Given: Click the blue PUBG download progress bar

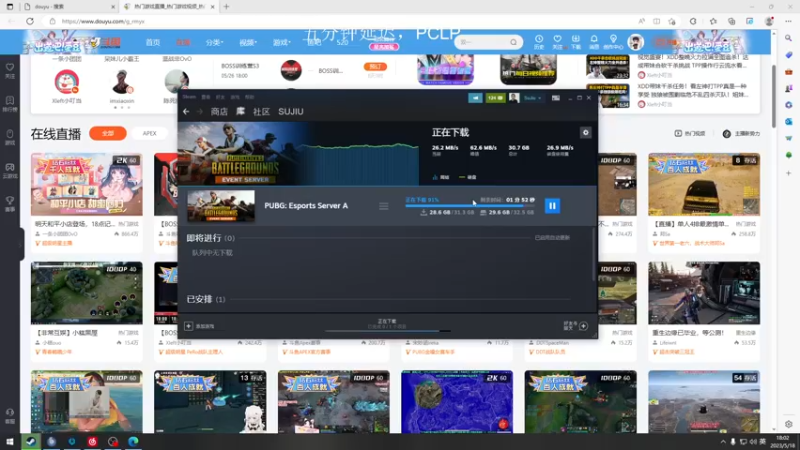Looking at the screenshot, I should (470, 206).
